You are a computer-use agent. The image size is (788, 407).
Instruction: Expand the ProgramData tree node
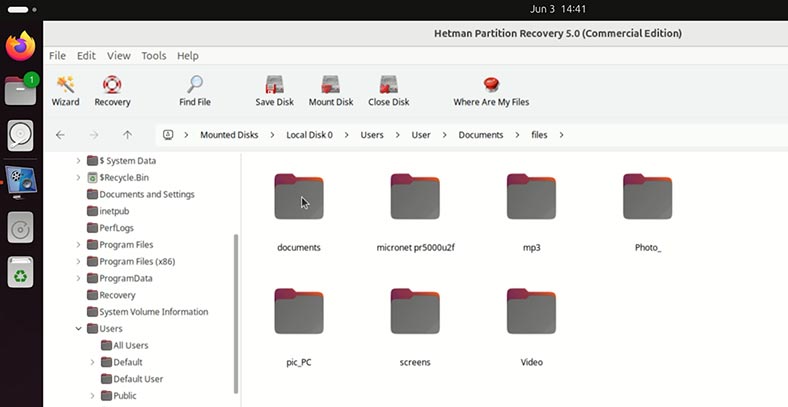(x=78, y=278)
